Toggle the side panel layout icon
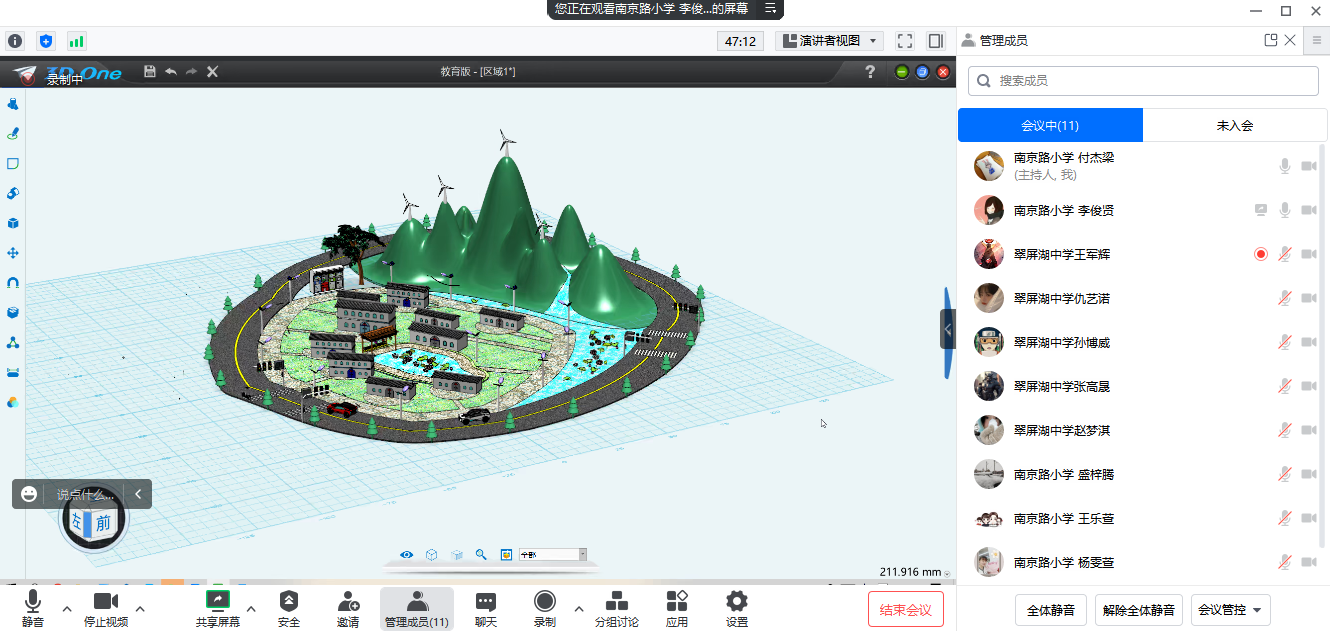Screen dimensions: 1330x631 [936, 41]
